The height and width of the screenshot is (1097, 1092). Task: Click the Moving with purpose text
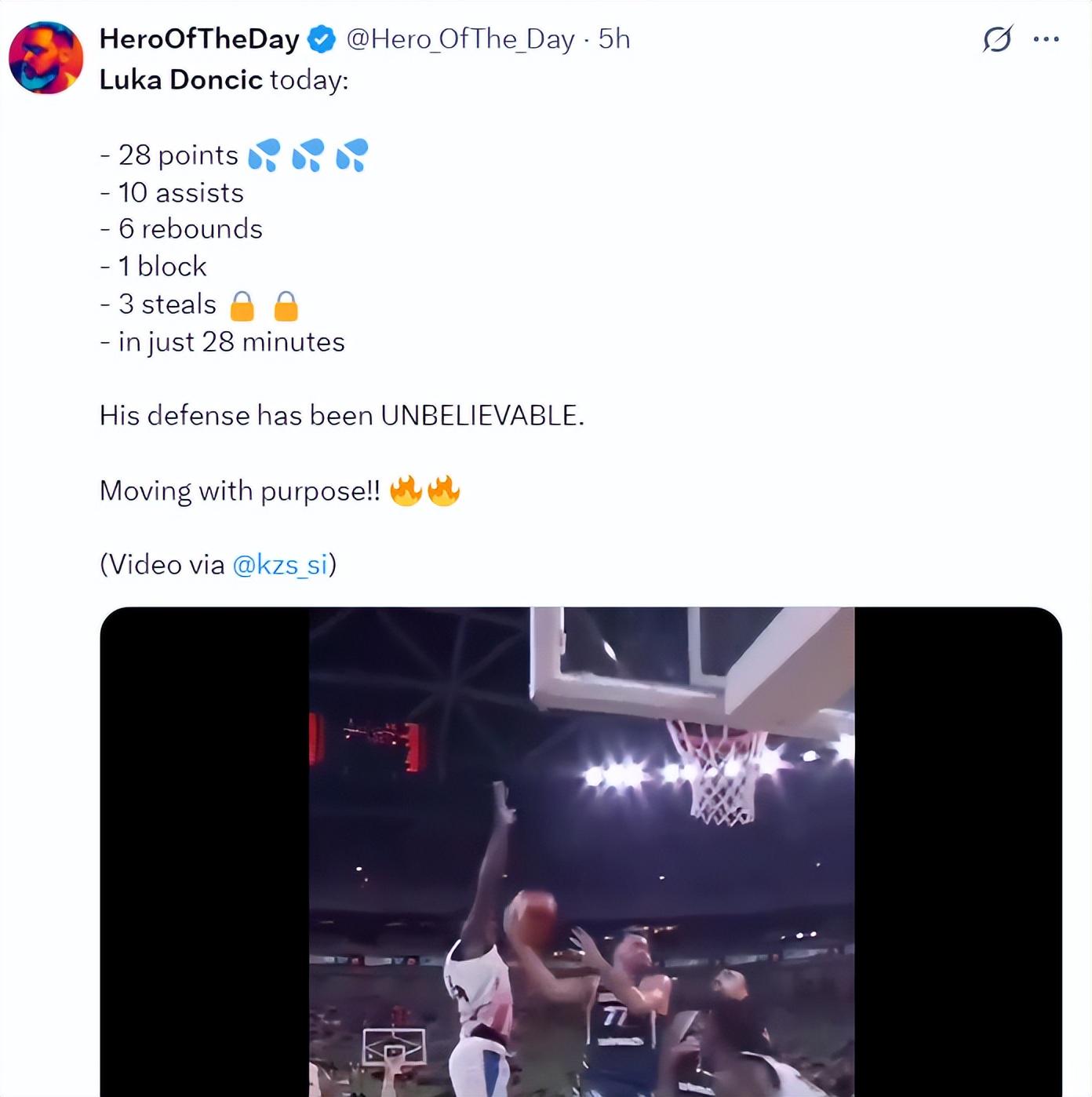[239, 491]
